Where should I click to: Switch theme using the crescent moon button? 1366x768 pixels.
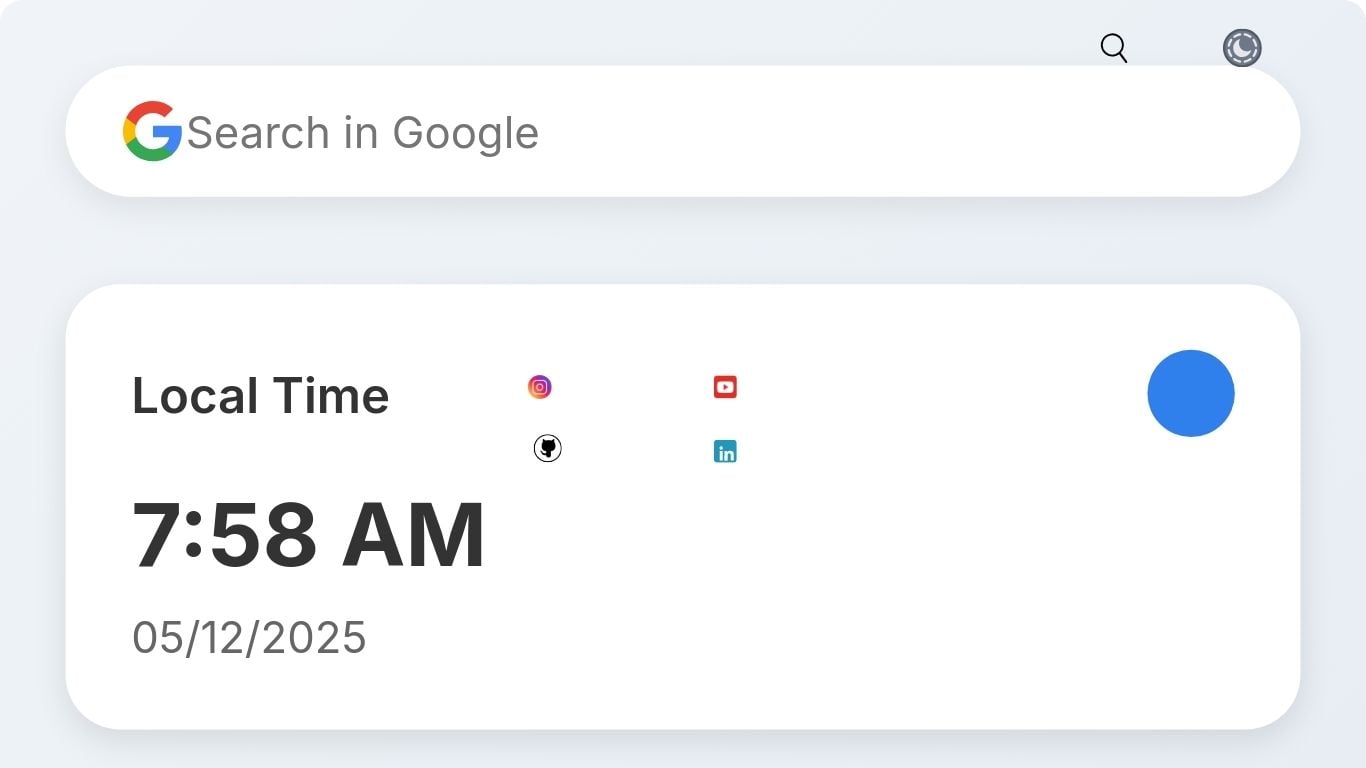pyautogui.click(x=1242, y=48)
